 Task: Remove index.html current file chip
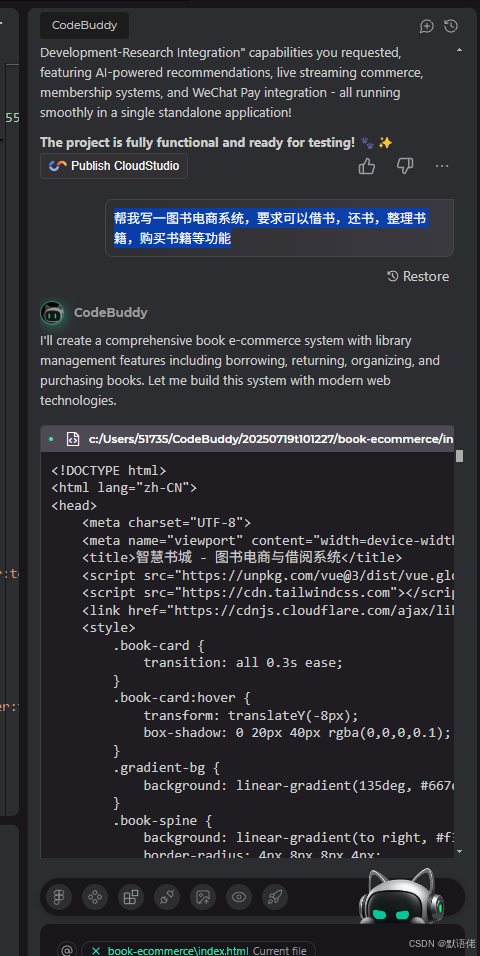(96, 951)
